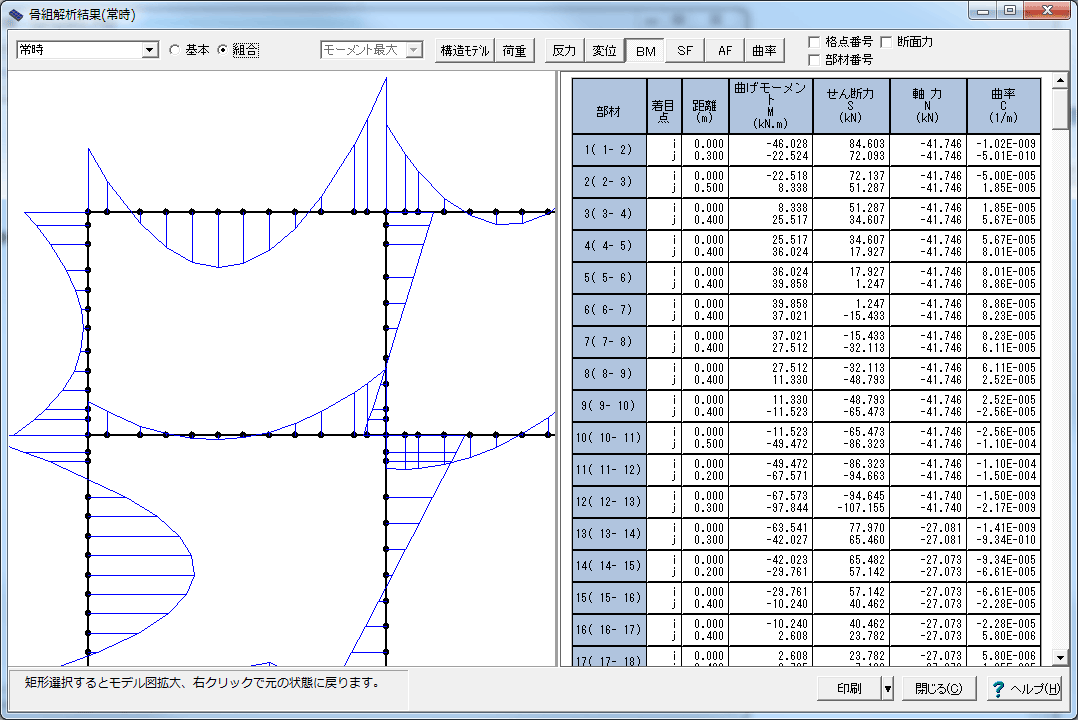Click the table vertical scrollbar thumb
Screen dimensions: 1078x720
click(1060, 108)
